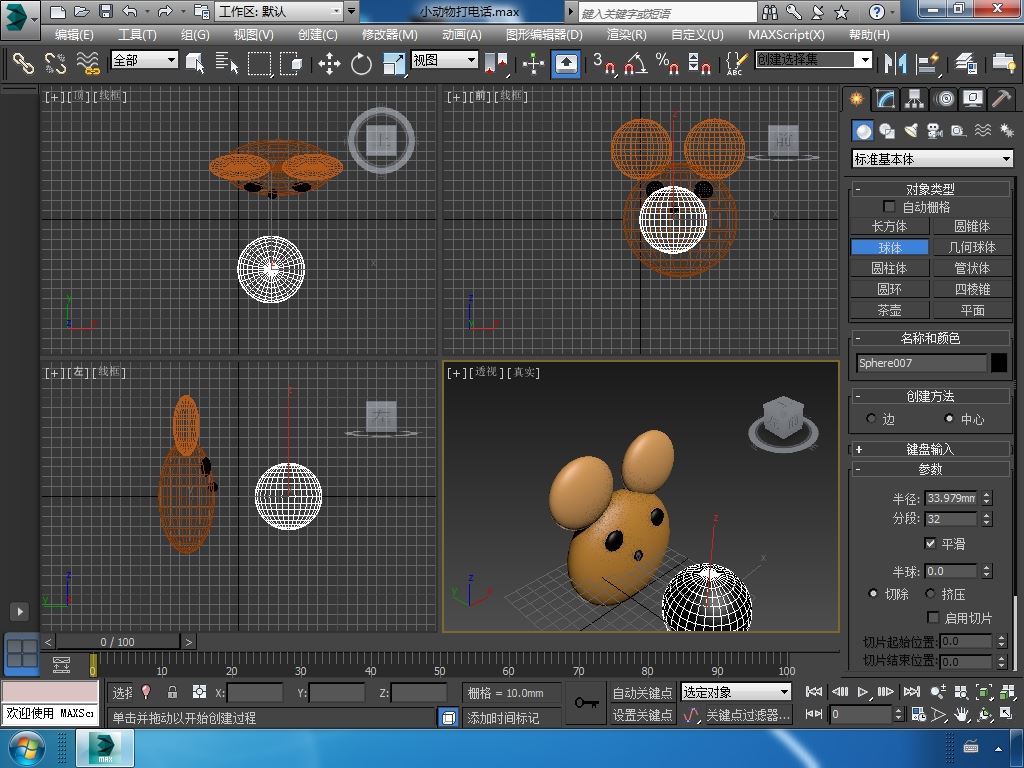Click the Undo arrow in title bar

[x=129, y=11]
